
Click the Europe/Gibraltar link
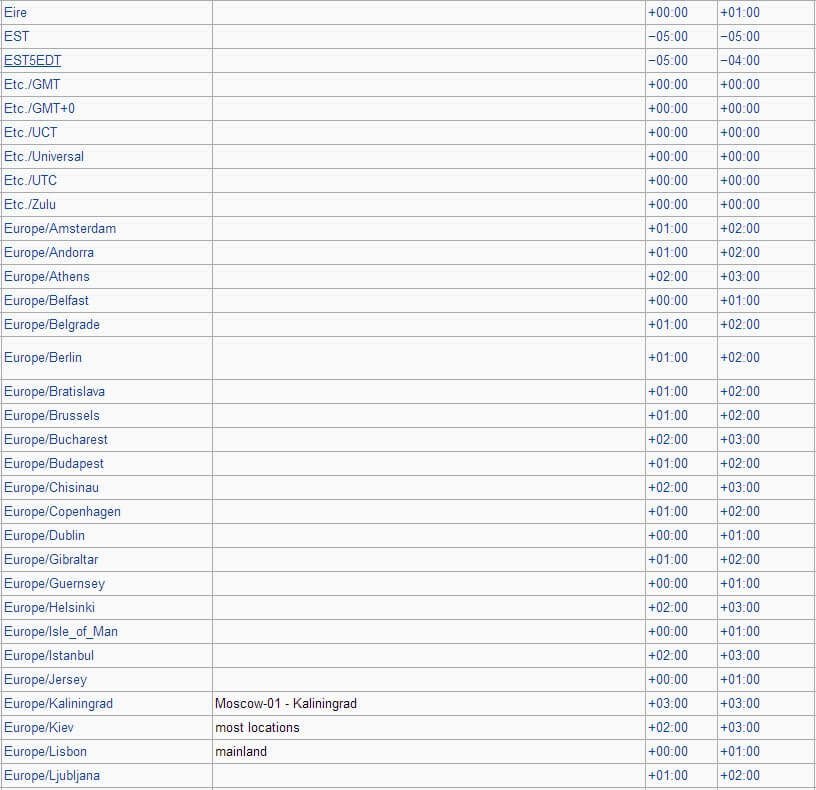(x=51, y=559)
